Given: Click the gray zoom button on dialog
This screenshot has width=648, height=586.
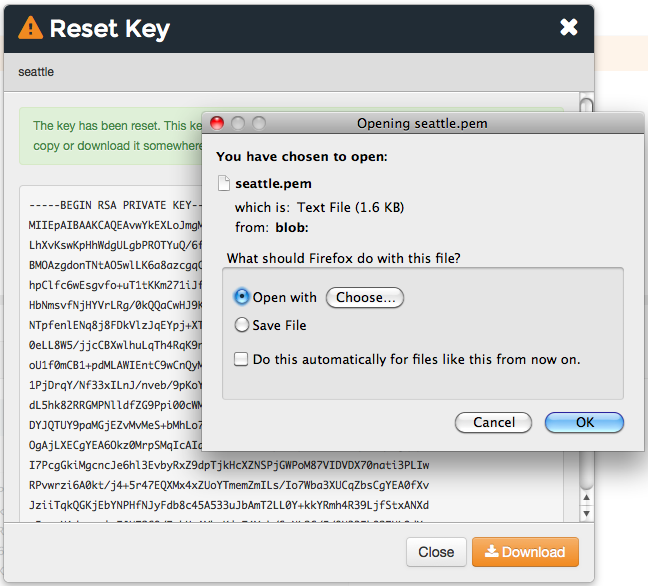Looking at the screenshot, I should point(258,123).
